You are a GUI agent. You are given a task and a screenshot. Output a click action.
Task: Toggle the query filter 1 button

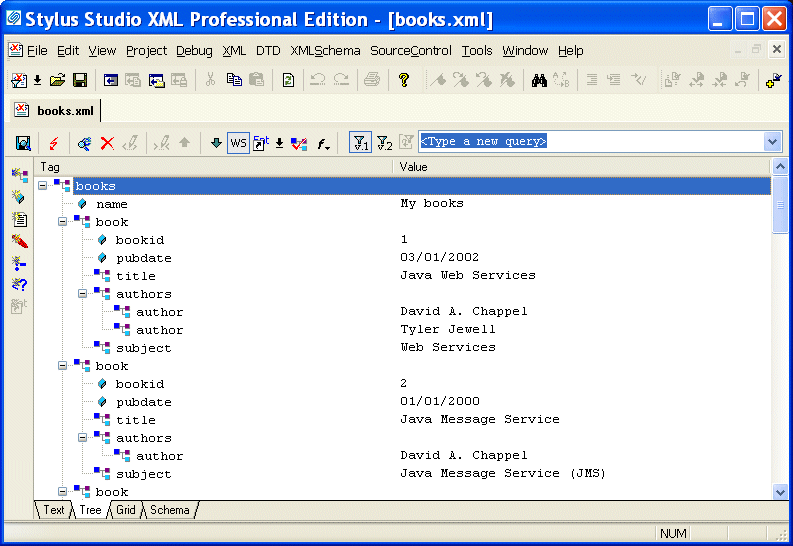[x=360, y=143]
